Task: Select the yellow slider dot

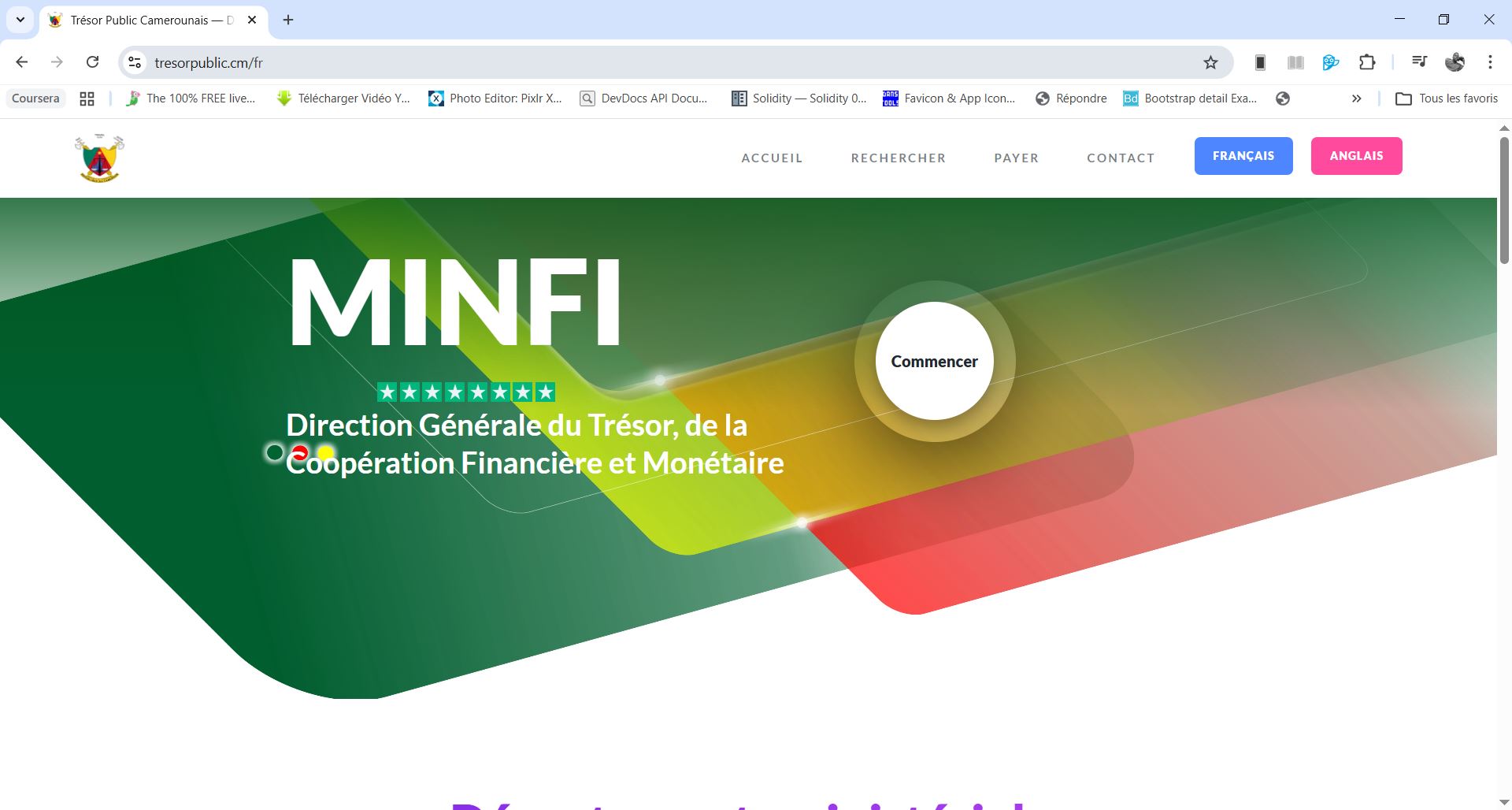Action: (x=325, y=452)
